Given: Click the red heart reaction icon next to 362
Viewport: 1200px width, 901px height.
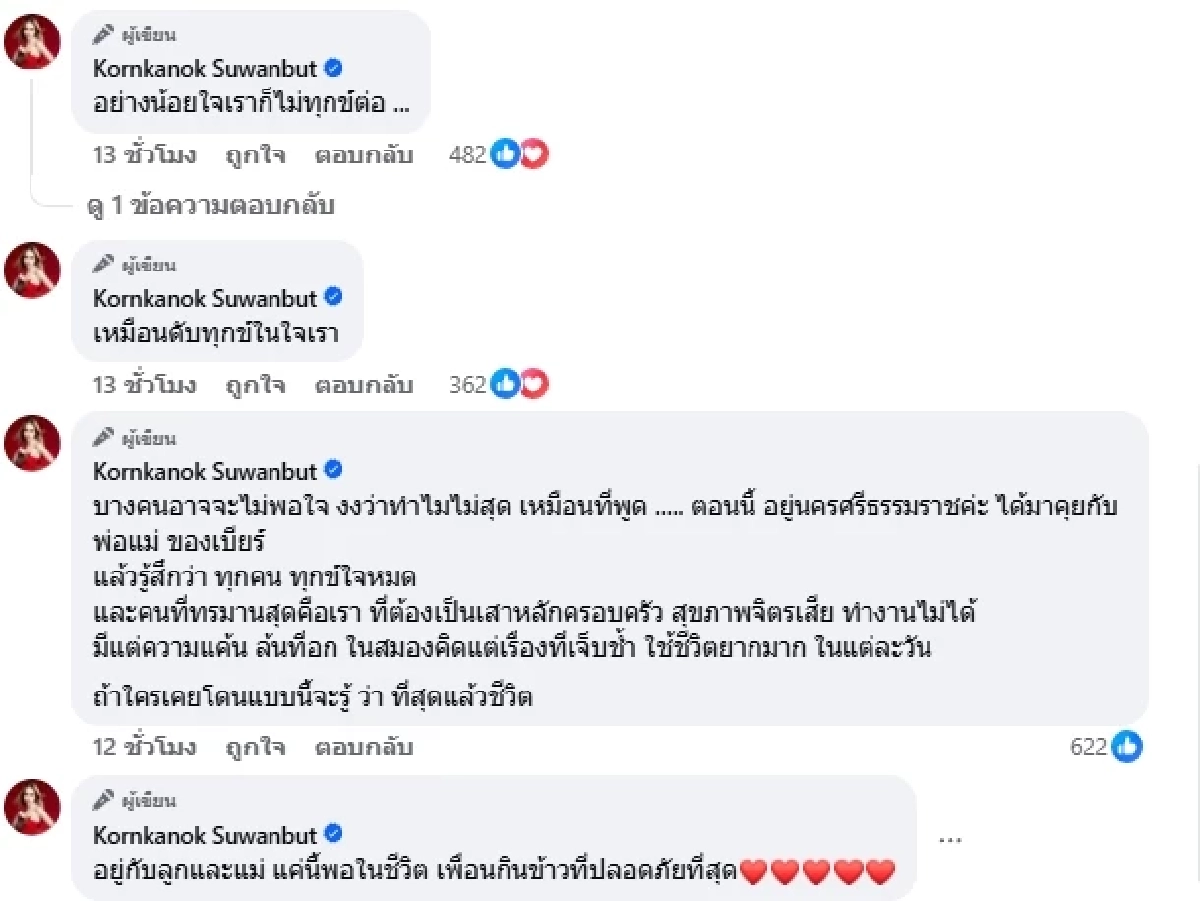Looking at the screenshot, I should click(x=535, y=383).
